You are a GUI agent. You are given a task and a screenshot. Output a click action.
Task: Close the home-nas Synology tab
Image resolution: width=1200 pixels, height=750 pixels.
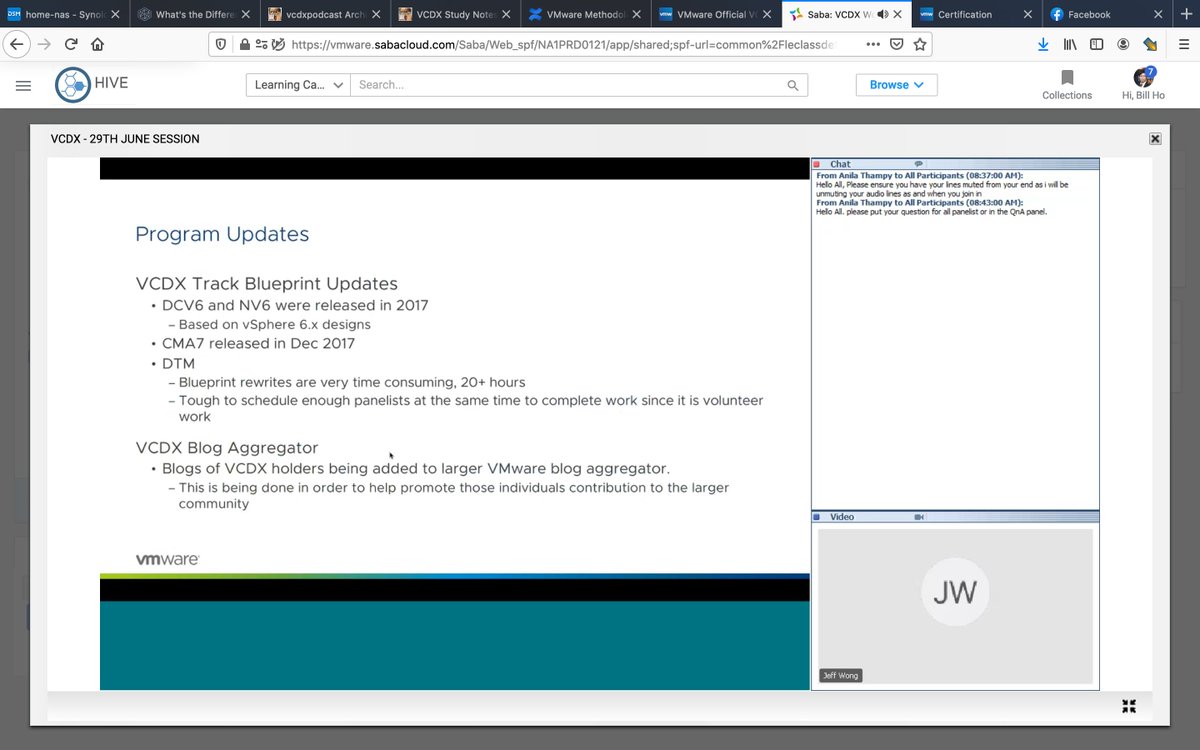pos(113,14)
